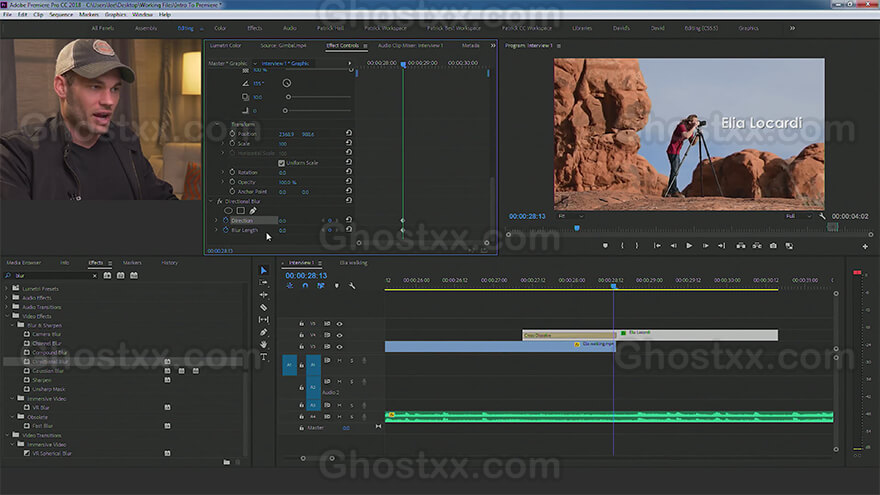Click Program Monitor button editor plus

pos(865,246)
